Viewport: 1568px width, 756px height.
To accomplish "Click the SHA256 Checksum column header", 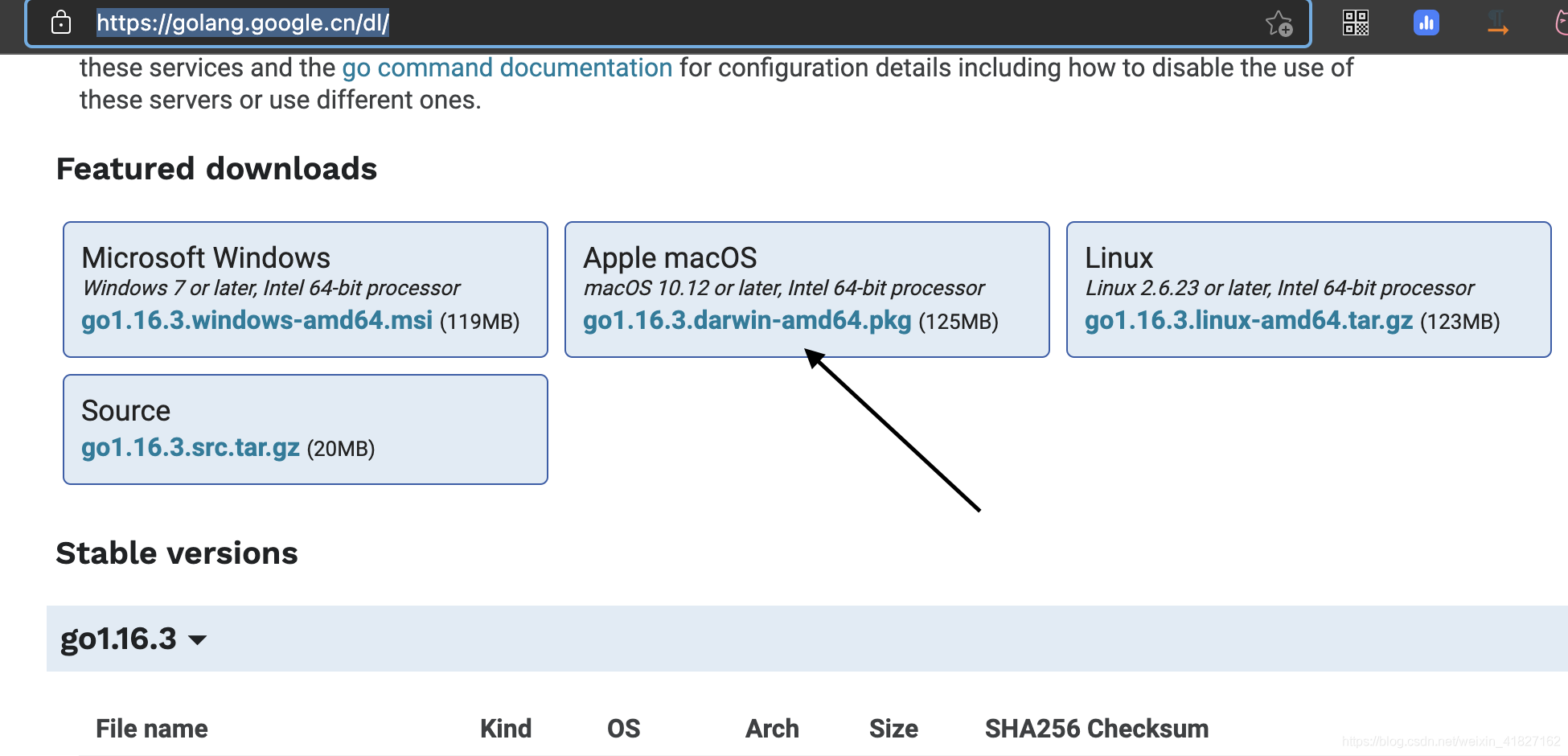I will tap(1096, 728).
